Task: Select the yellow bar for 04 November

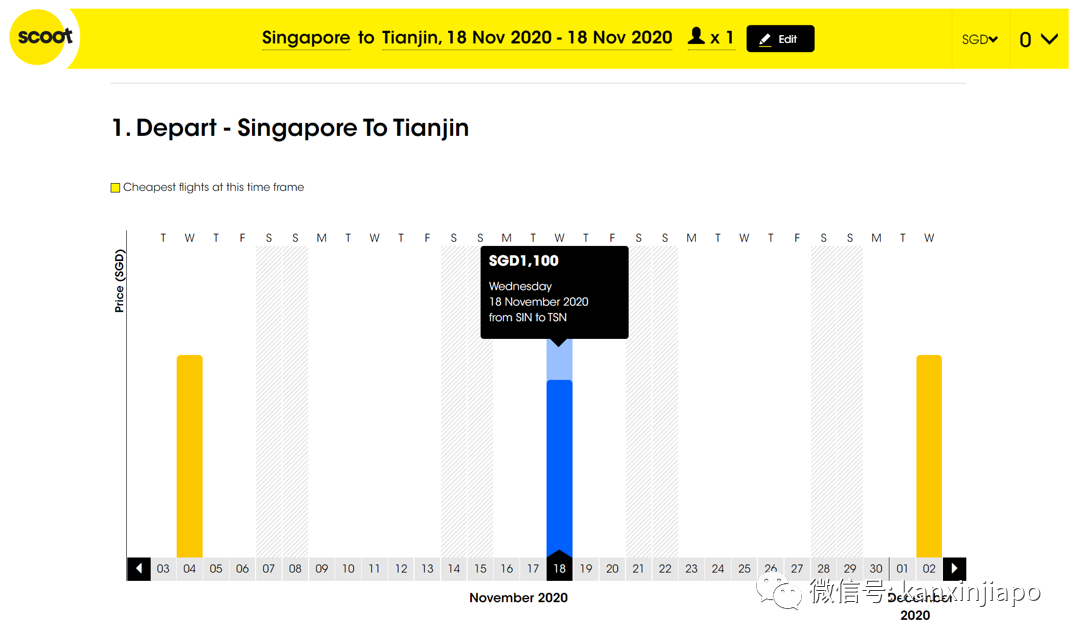Action: point(189,456)
